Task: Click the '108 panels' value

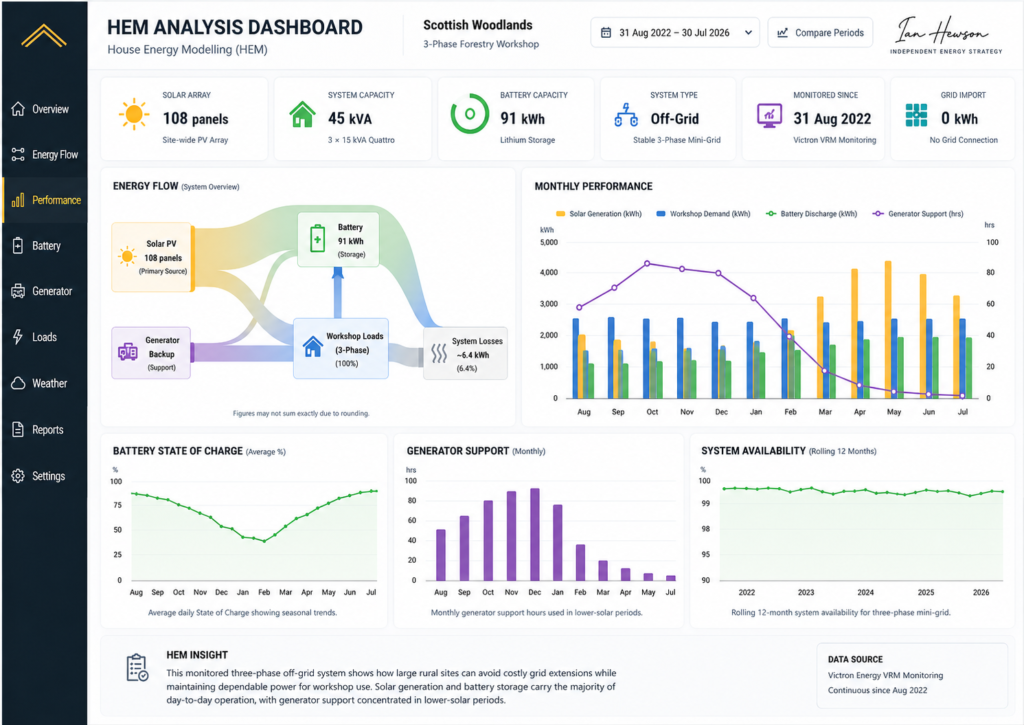Action: click(x=195, y=118)
